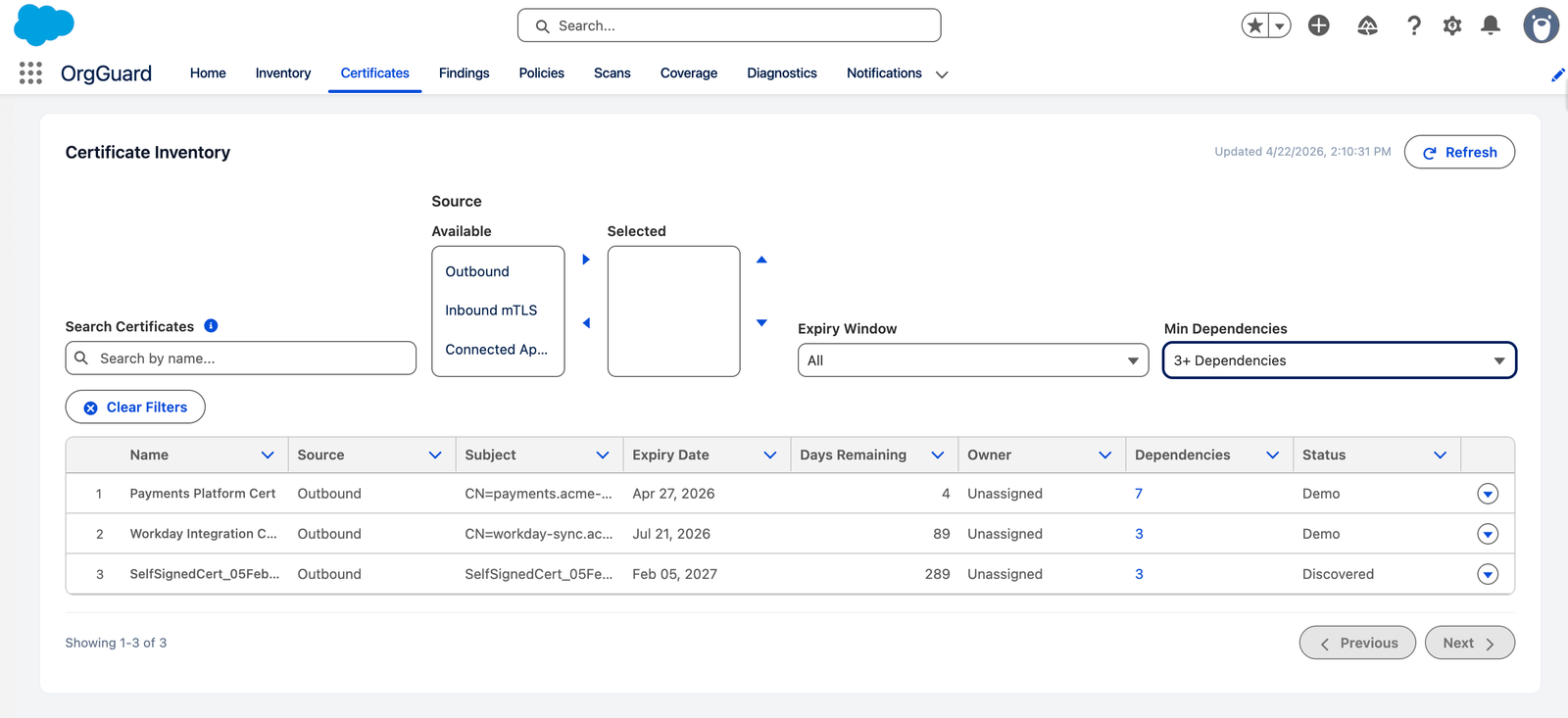The width and height of the screenshot is (1568, 718).
Task: Click the Salesforce cloud logo
Action: point(44,24)
